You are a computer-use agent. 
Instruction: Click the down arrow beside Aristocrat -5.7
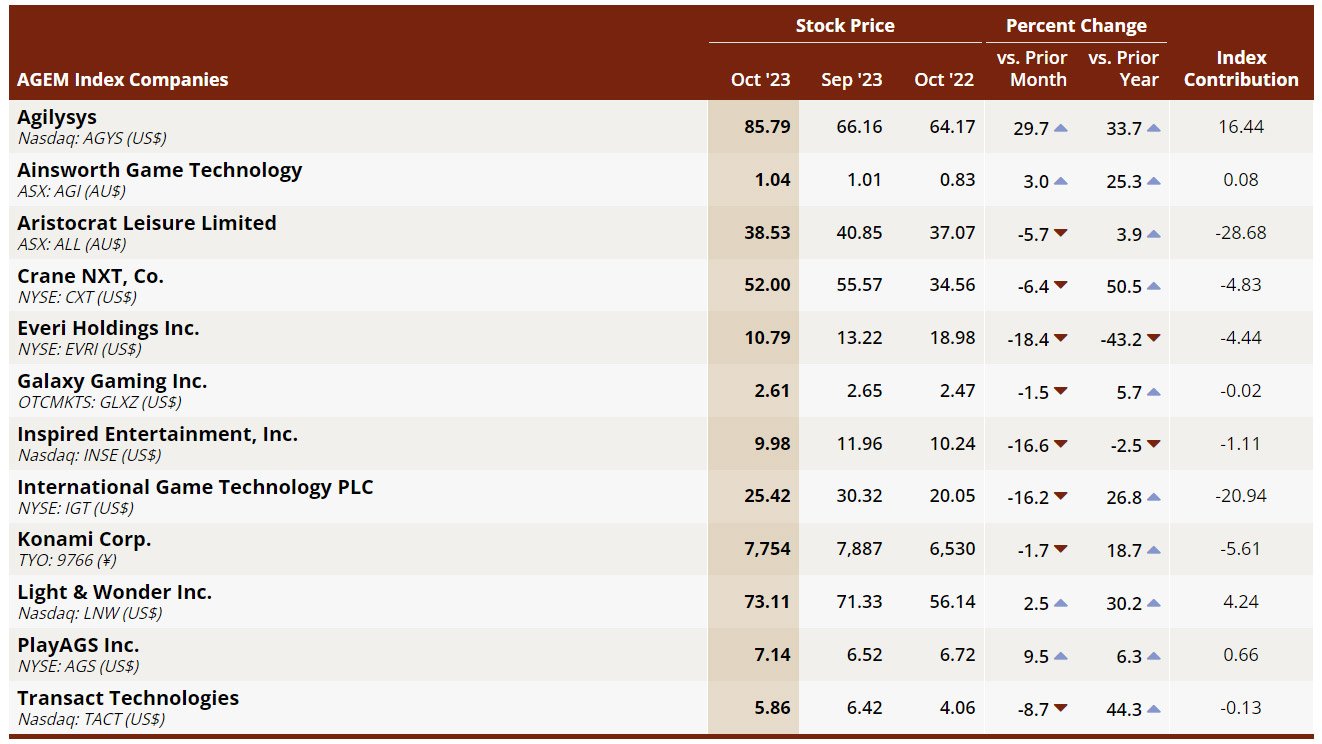coord(1061,233)
